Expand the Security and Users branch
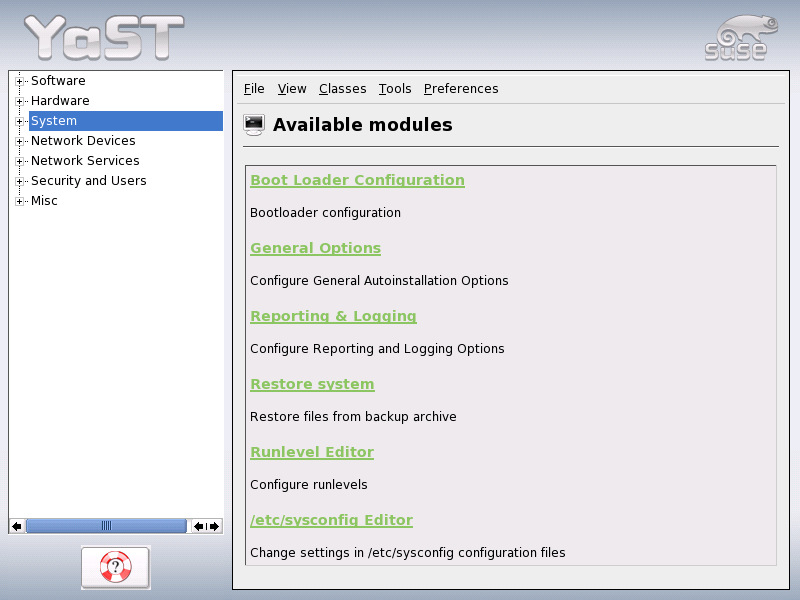The height and width of the screenshot is (600, 800). [x=17, y=180]
